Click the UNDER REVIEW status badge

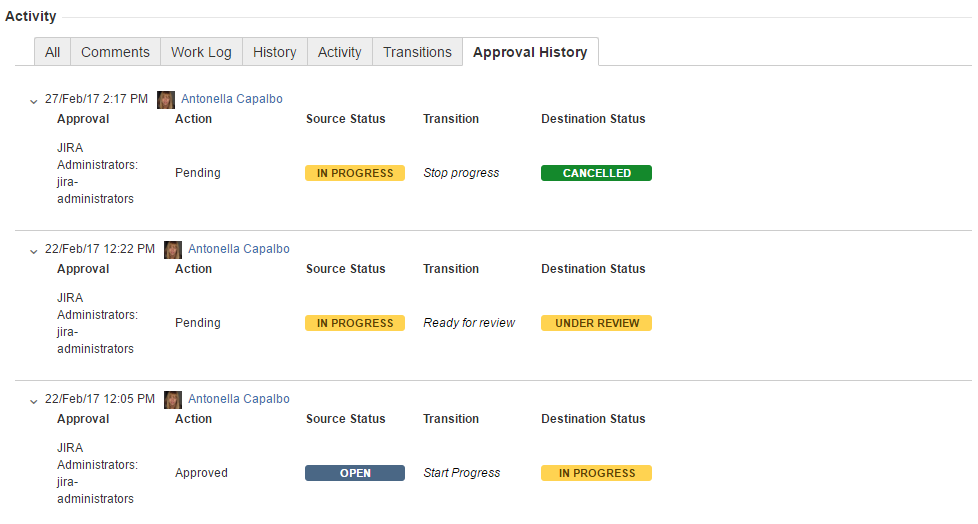(596, 323)
